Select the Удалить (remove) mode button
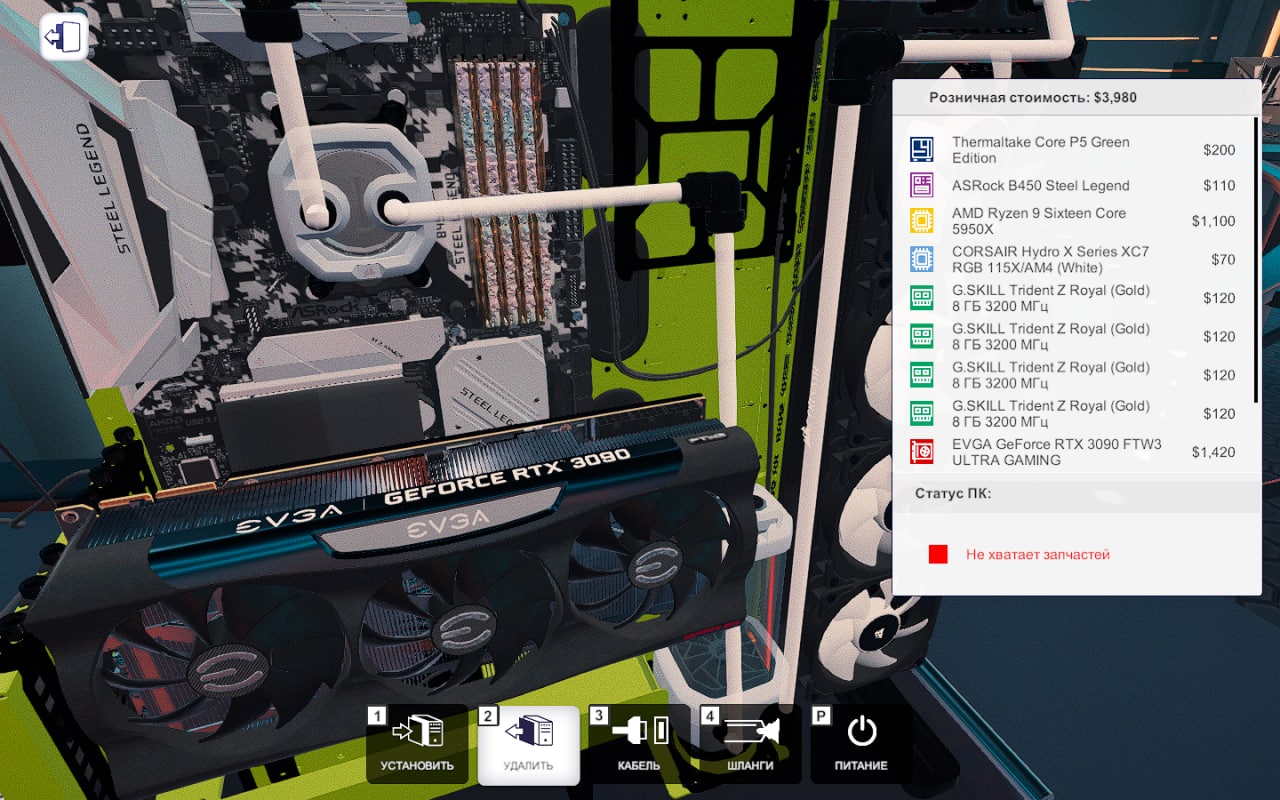Image resolution: width=1280 pixels, height=800 pixels. point(528,744)
